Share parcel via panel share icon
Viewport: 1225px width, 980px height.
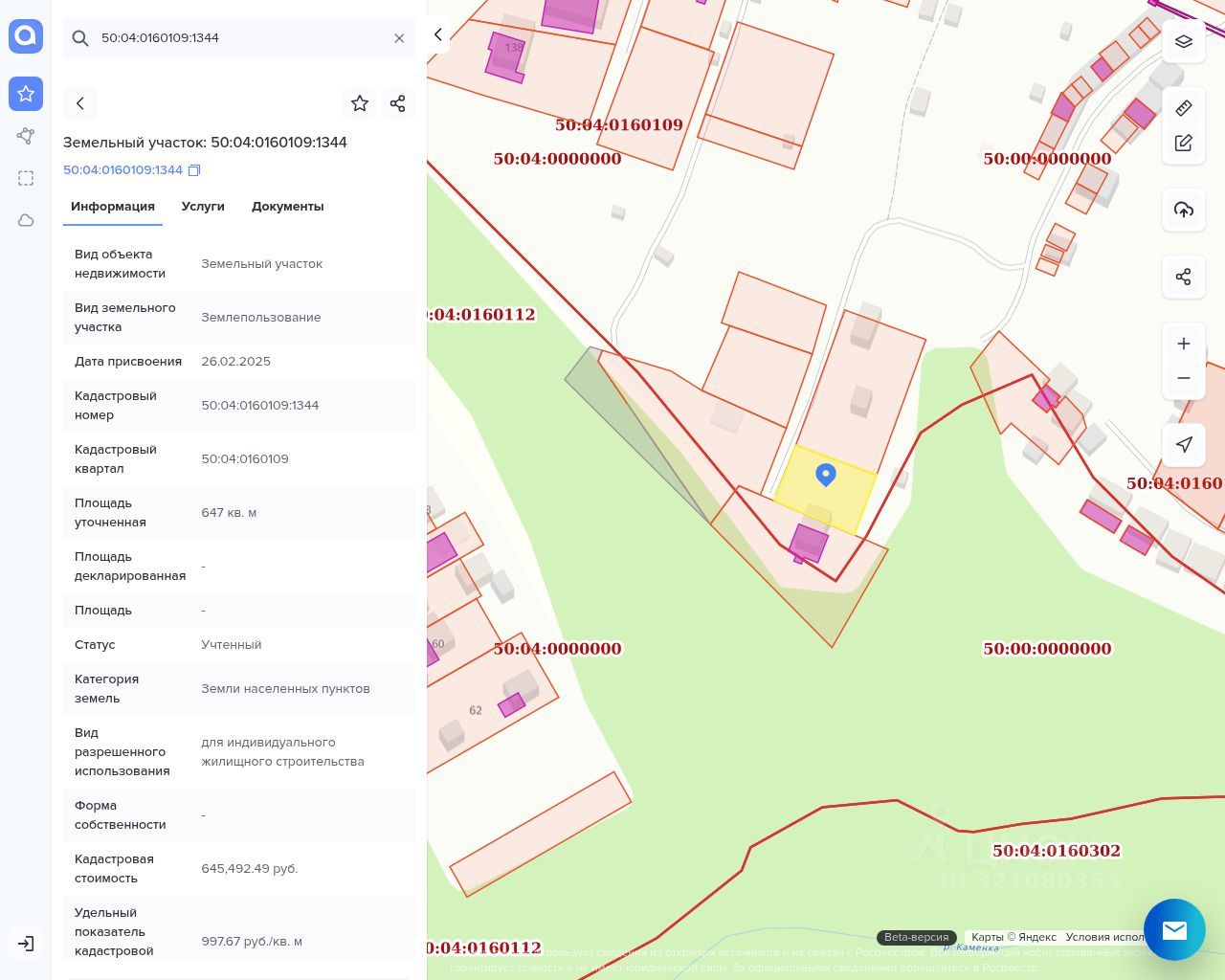pyautogui.click(x=398, y=103)
